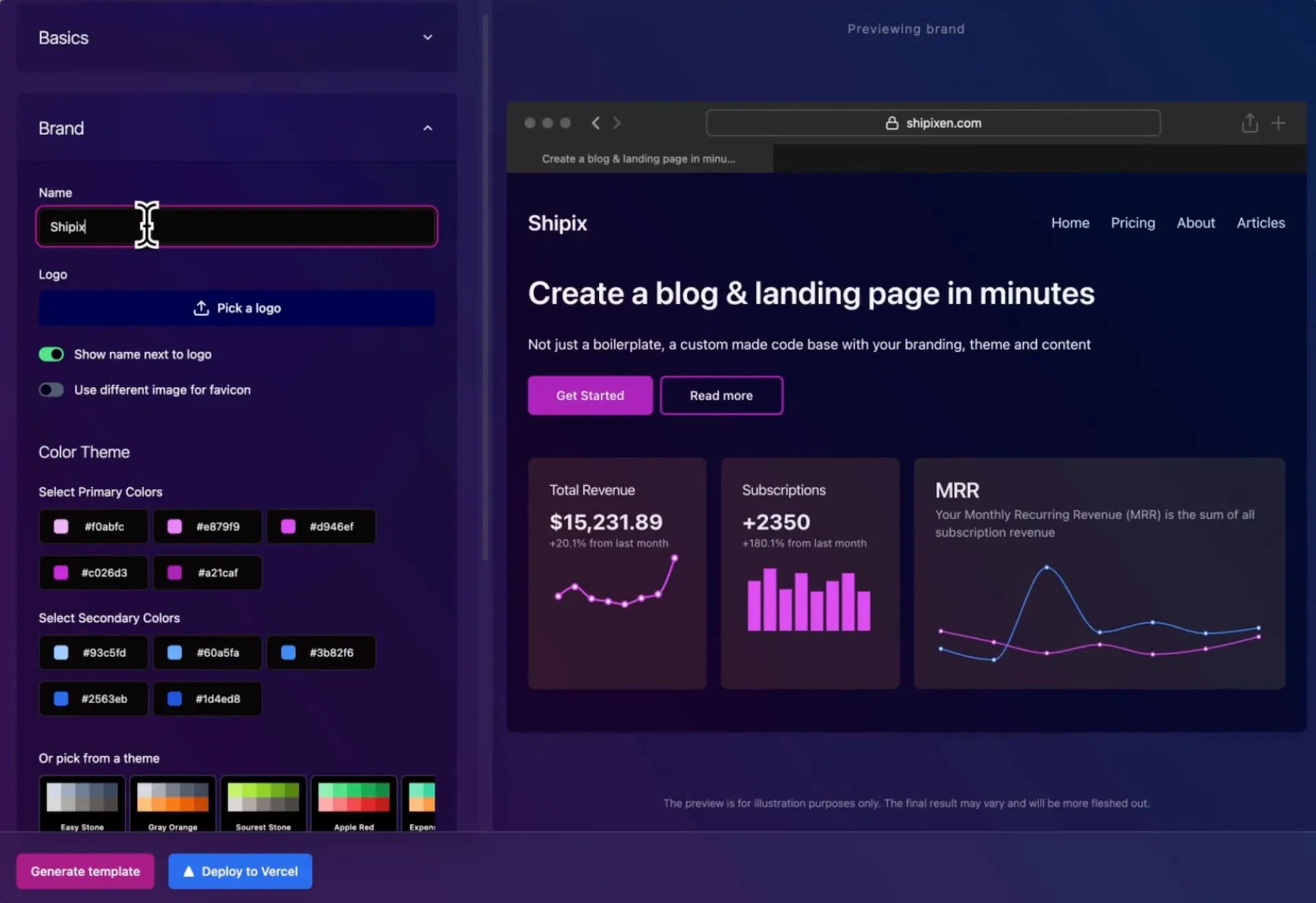1316x903 pixels.
Task: Expand the Basics section
Action: 427,38
